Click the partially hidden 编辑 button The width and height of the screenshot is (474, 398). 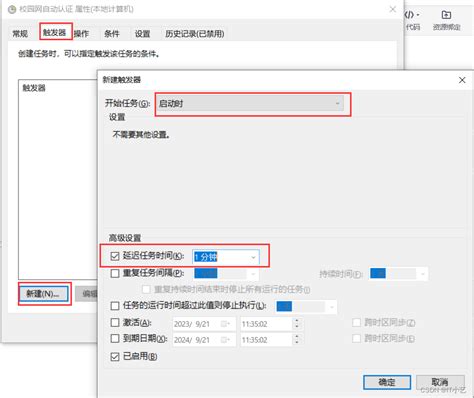coord(87,294)
